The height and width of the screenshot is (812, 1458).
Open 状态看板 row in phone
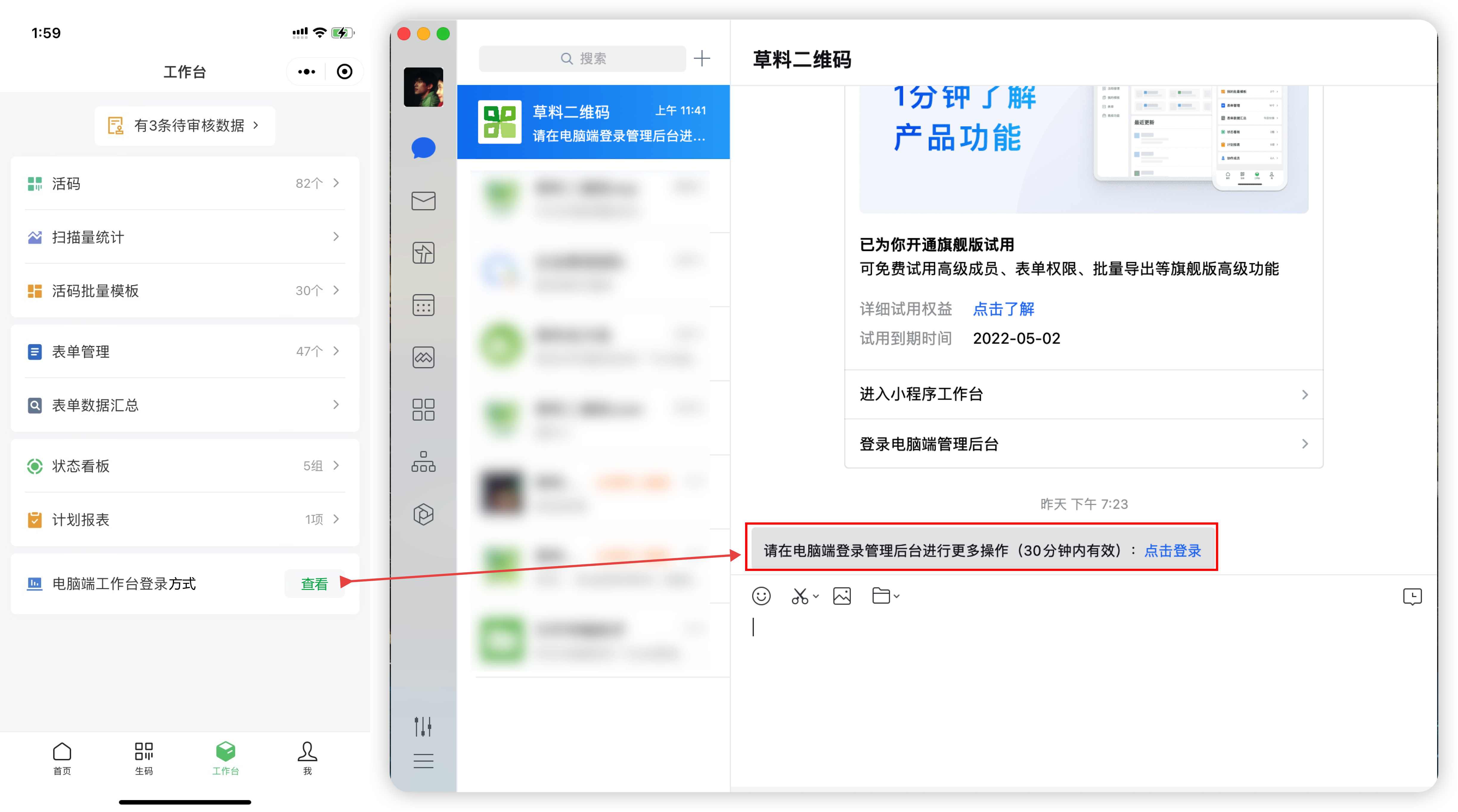click(184, 466)
